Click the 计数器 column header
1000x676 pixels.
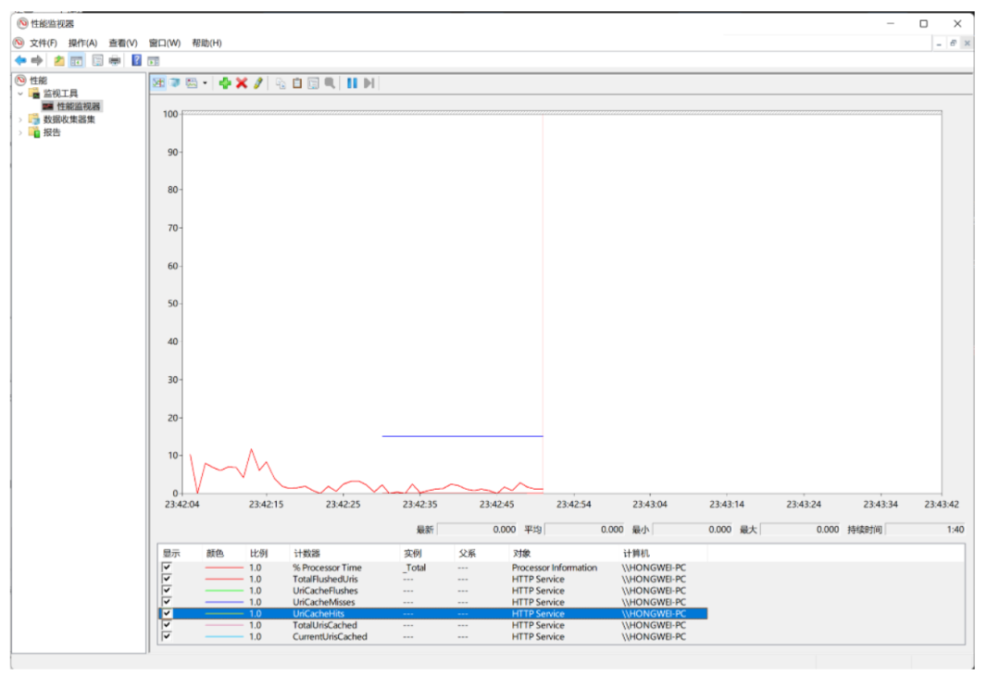point(306,553)
